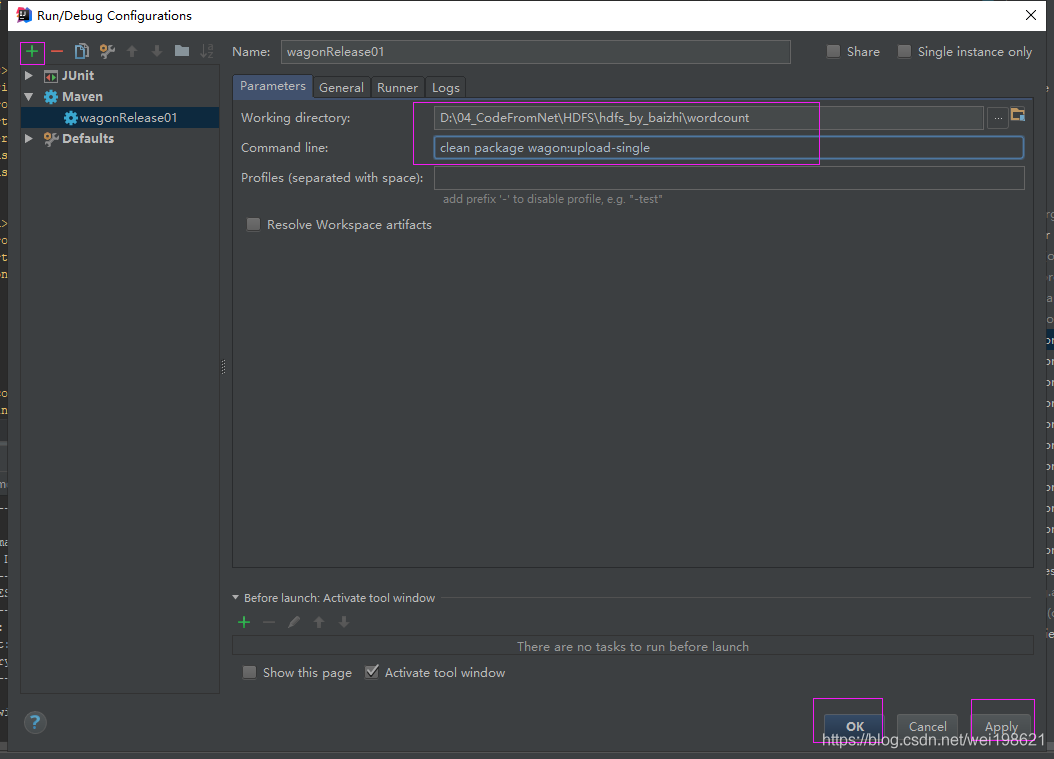Confirm with the OK button
Viewport: 1054px width, 759px height.
(854, 727)
